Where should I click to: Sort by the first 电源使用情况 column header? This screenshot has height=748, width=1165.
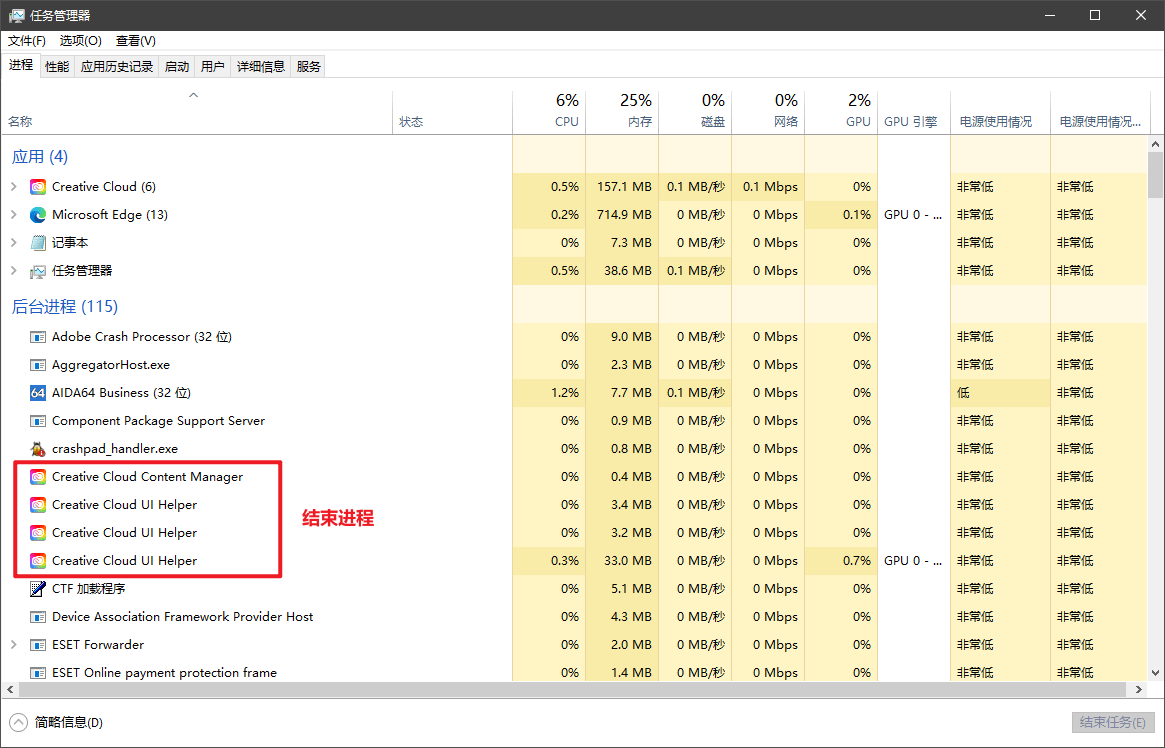click(1000, 112)
